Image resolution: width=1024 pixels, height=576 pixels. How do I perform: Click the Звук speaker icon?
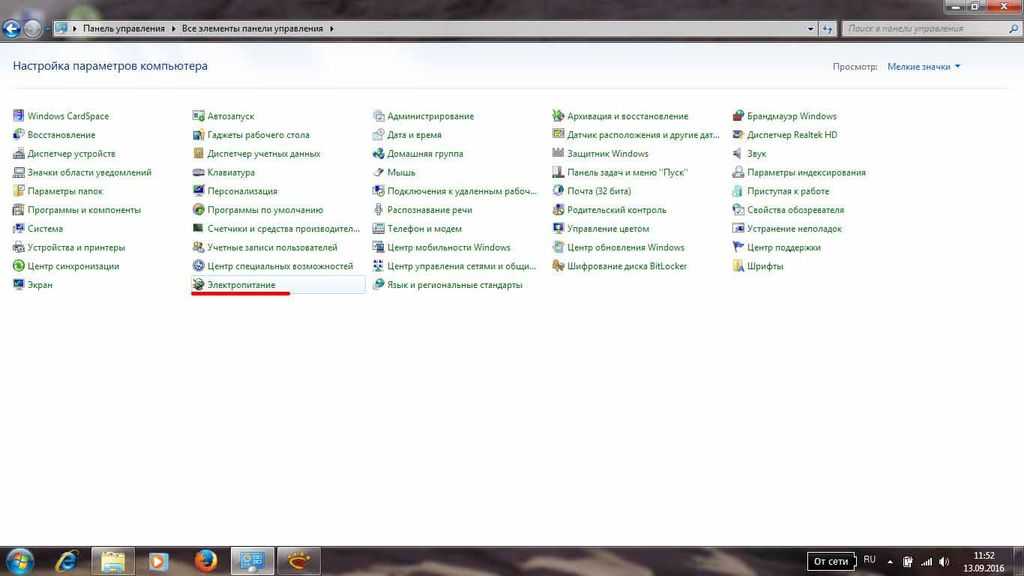739,154
